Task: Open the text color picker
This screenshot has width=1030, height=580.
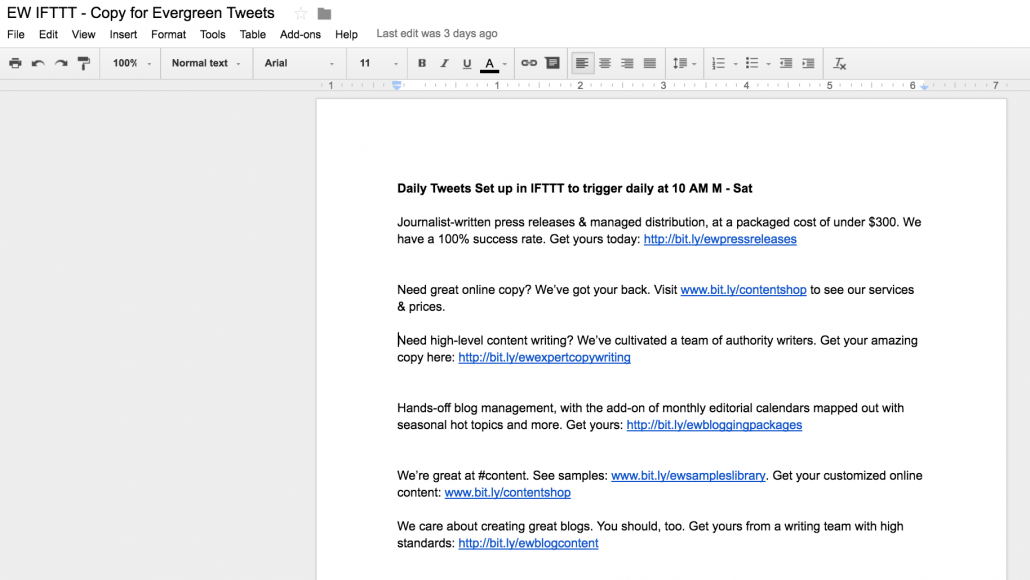Action: pos(489,64)
